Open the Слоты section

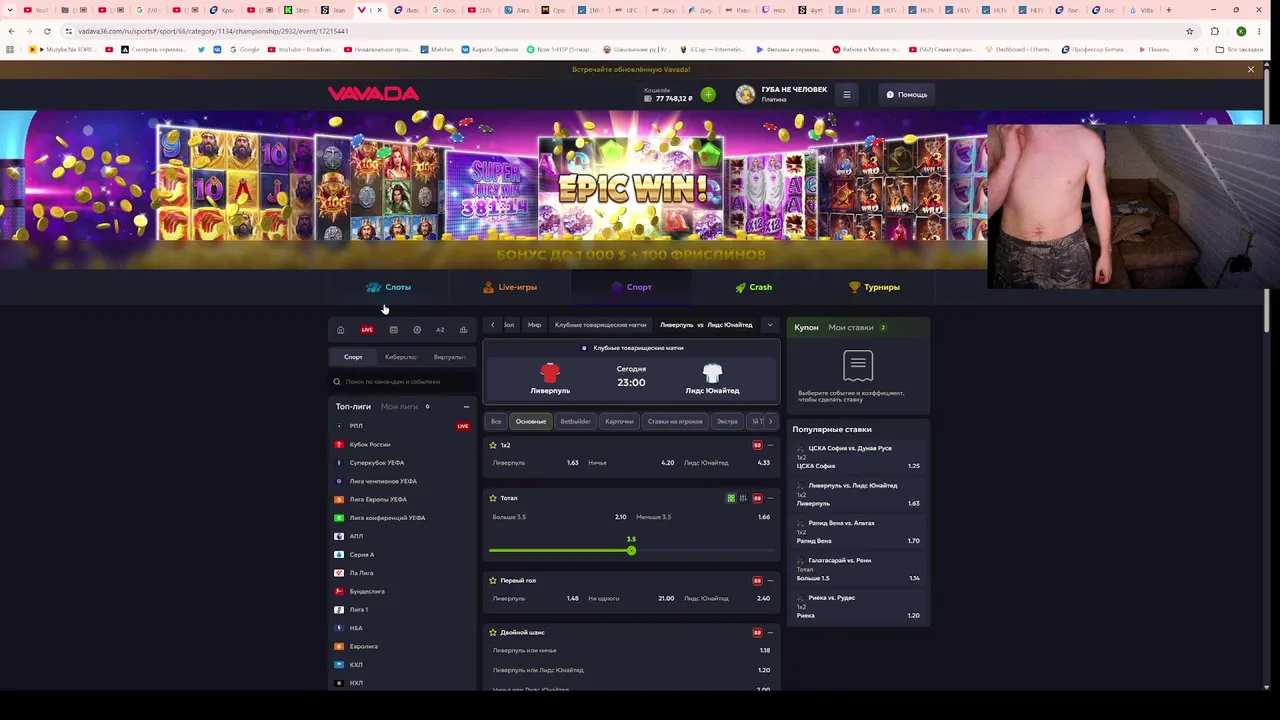click(x=388, y=287)
